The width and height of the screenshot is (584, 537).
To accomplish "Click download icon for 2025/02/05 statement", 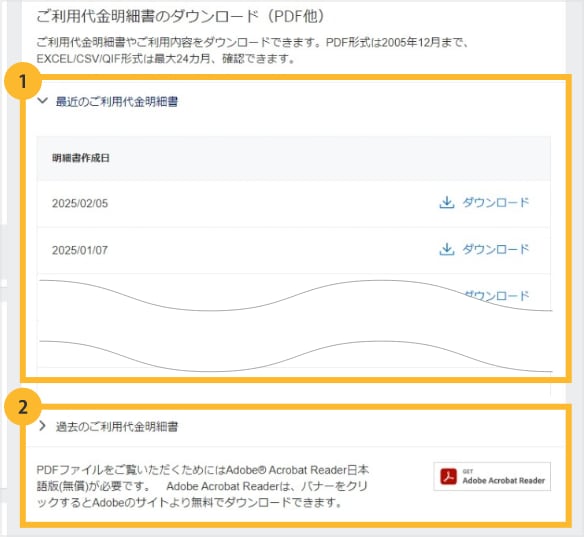I will [447, 203].
